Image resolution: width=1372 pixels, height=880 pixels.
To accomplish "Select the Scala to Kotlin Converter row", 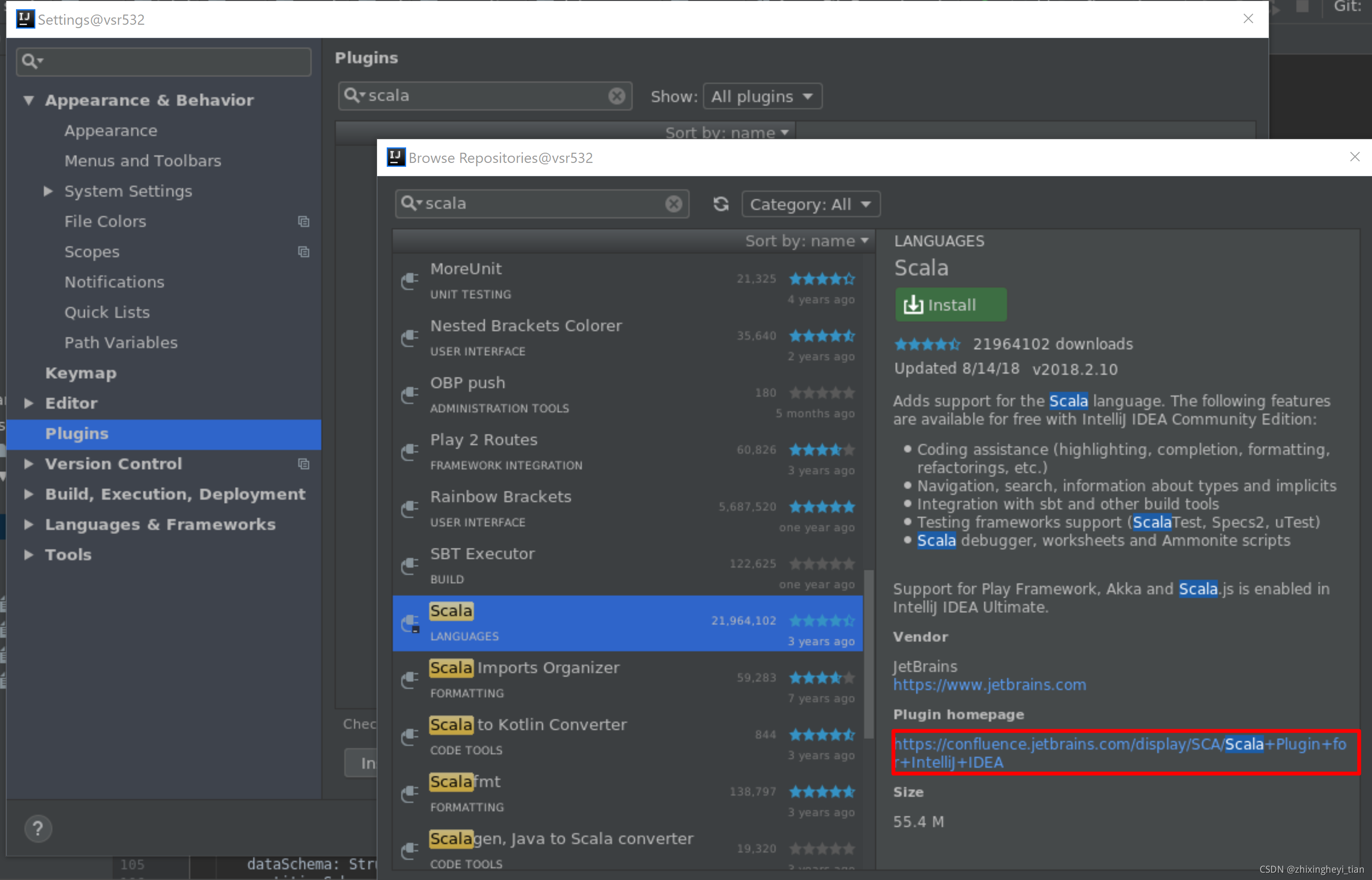I will click(628, 737).
